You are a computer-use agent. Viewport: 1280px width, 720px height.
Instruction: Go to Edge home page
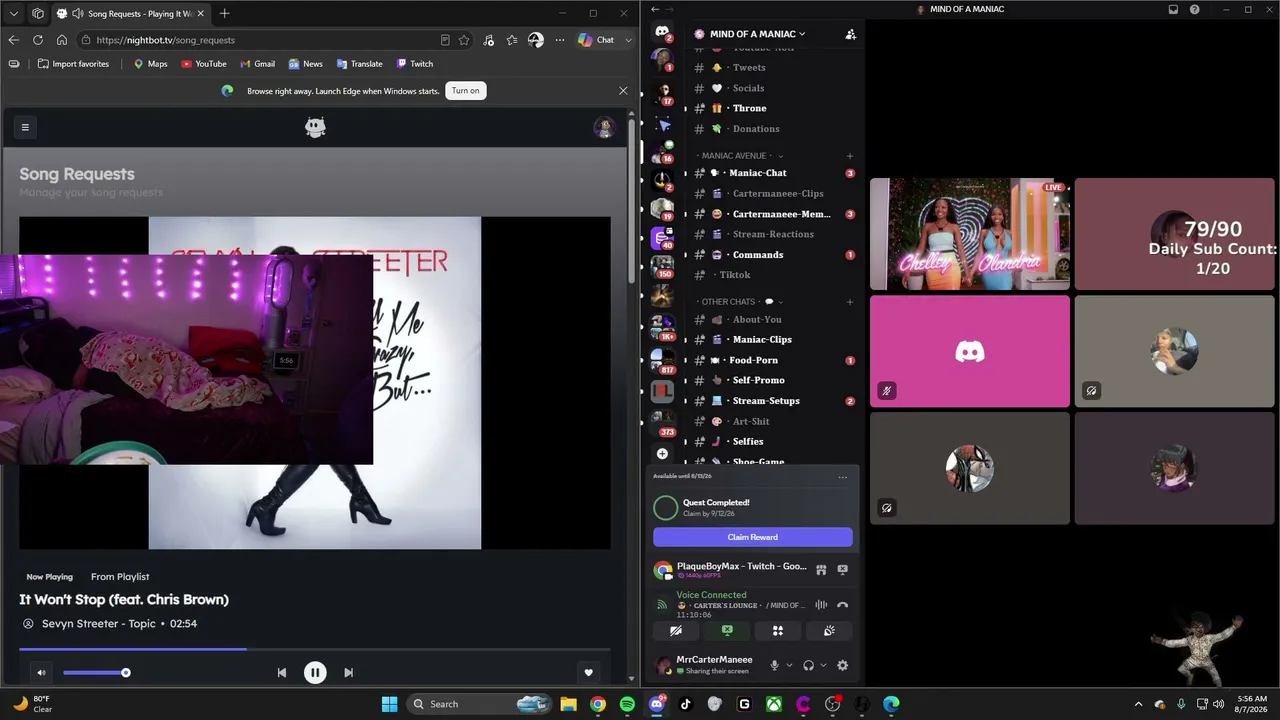pyautogui.click(x=61, y=40)
